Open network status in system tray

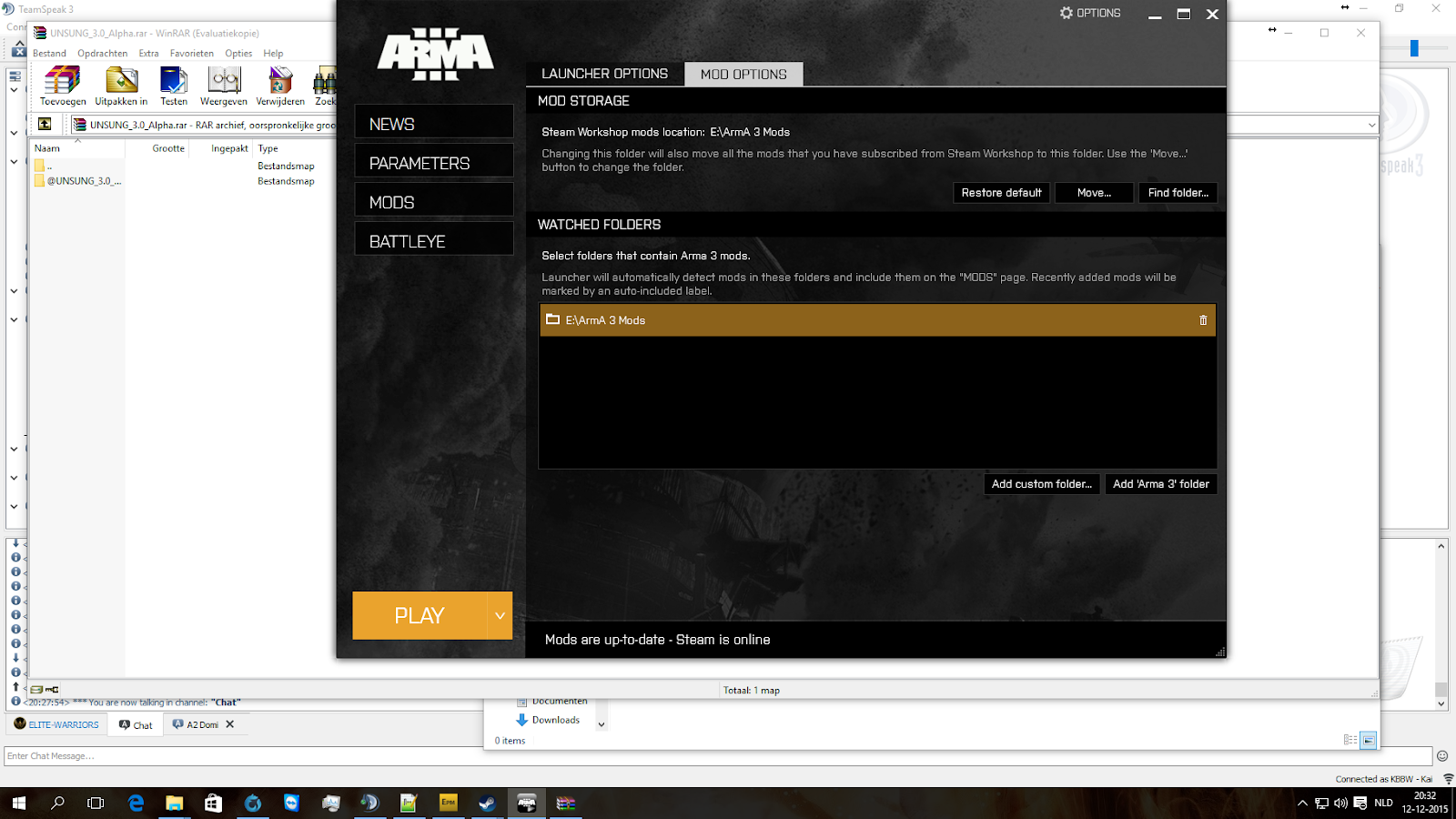point(1321,803)
